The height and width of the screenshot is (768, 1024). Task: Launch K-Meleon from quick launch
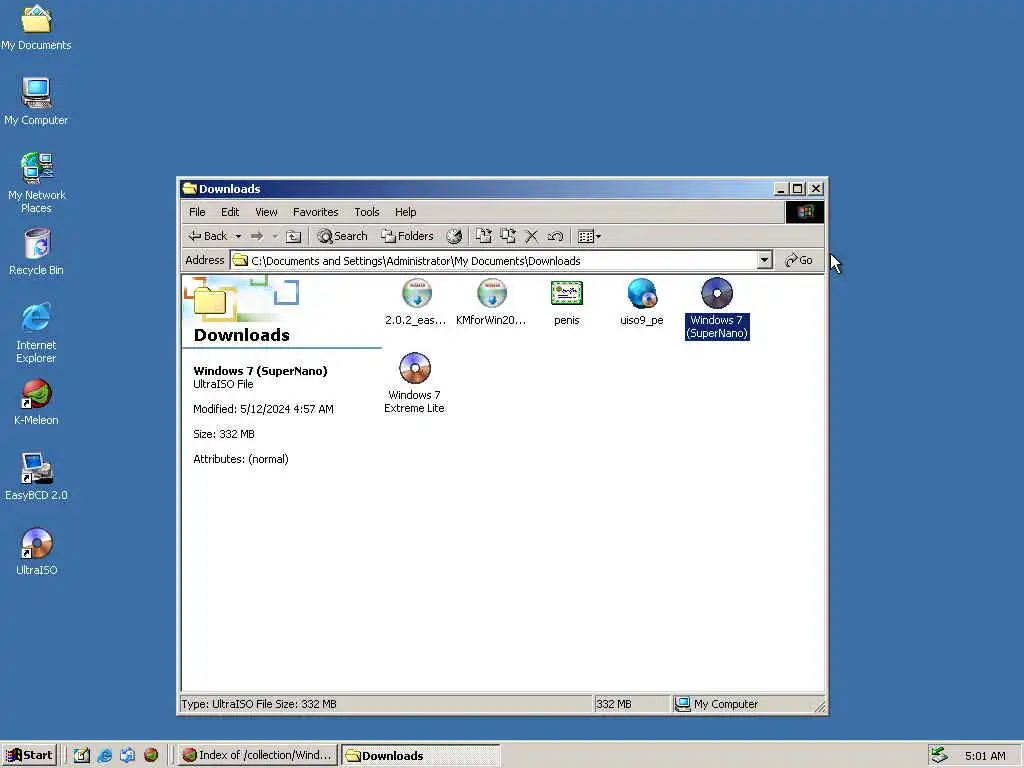151,755
